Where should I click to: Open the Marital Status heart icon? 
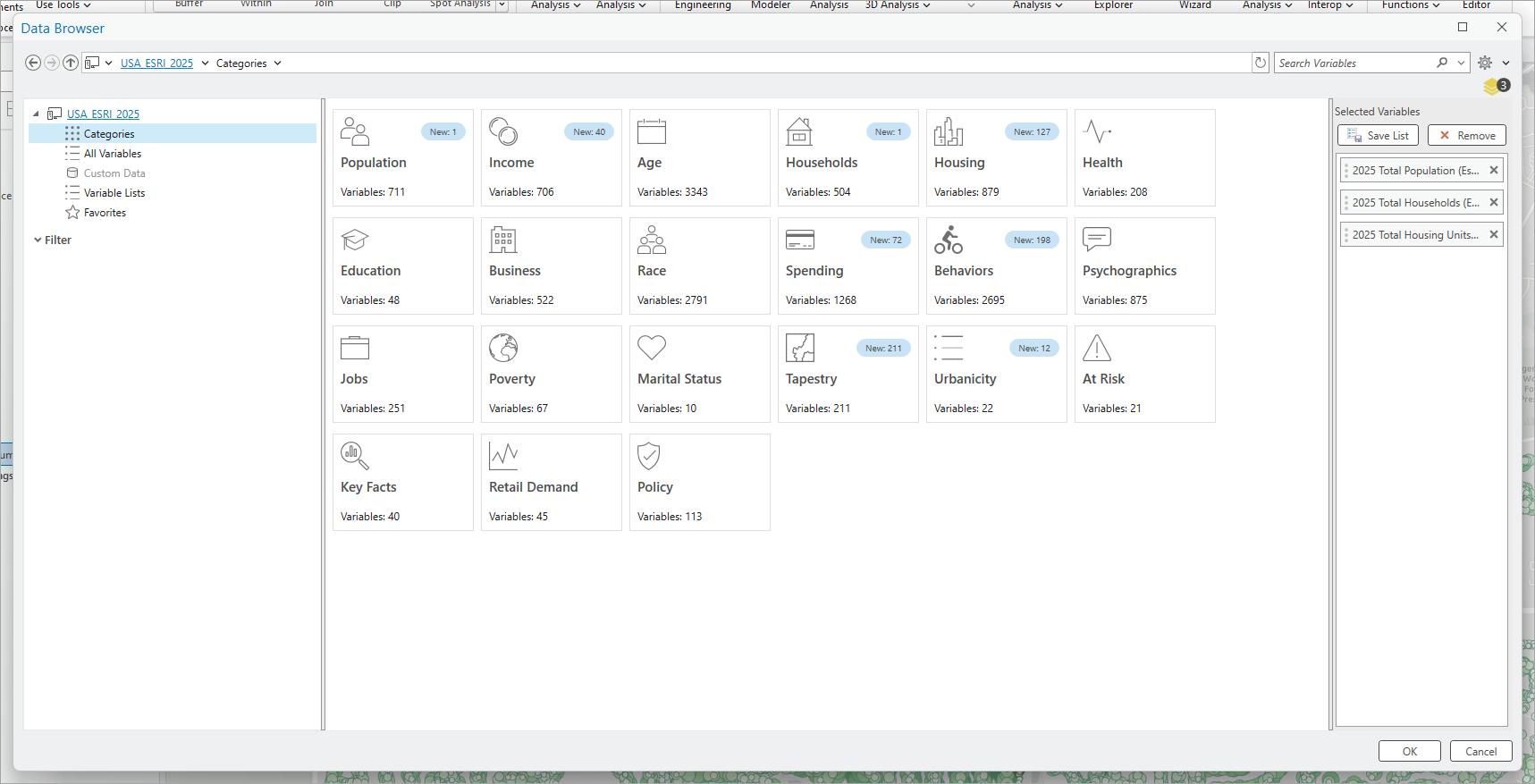(x=652, y=348)
